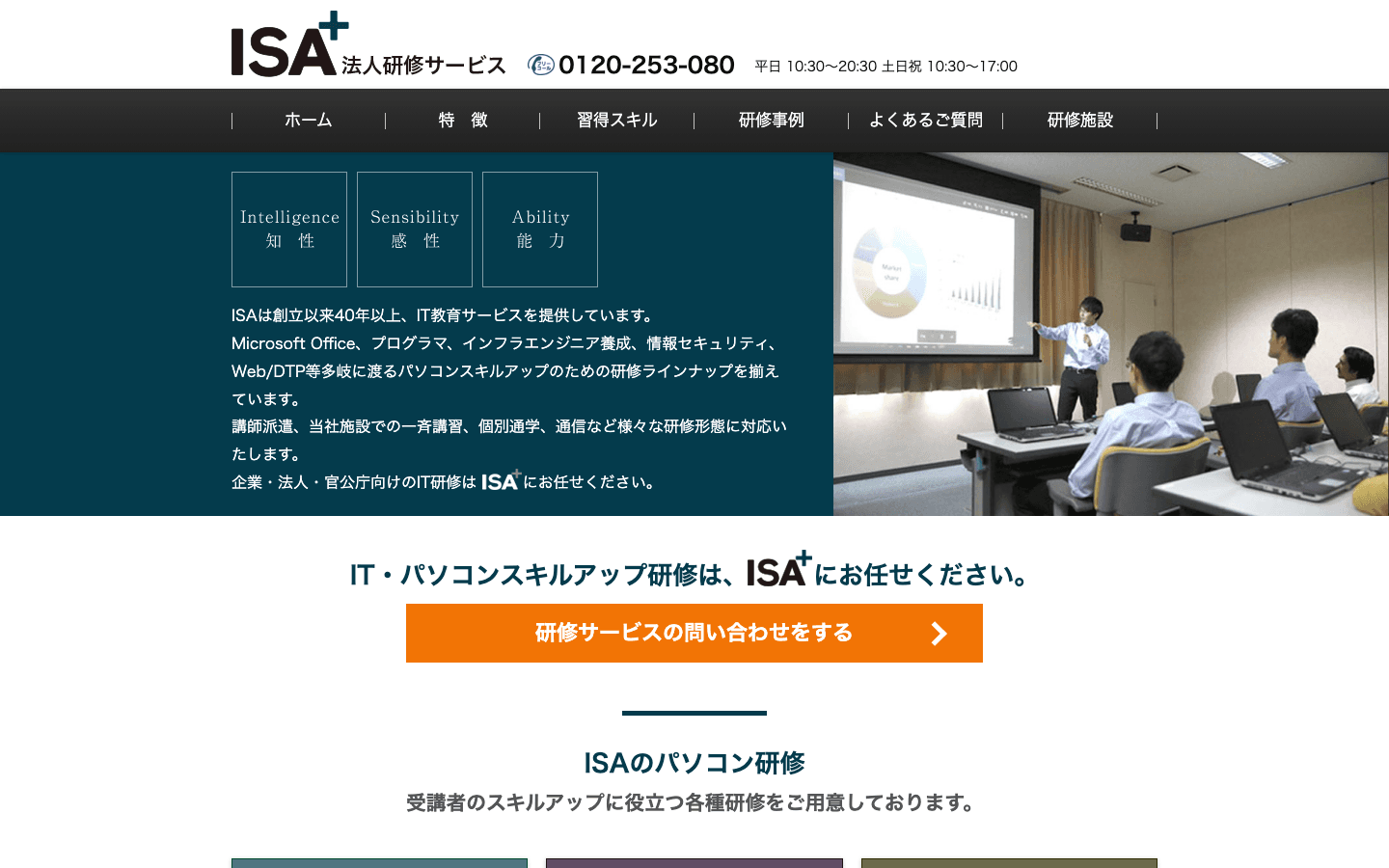Click the phone number 0120-253-080
Viewport: 1389px width, 868px height.
646,65
